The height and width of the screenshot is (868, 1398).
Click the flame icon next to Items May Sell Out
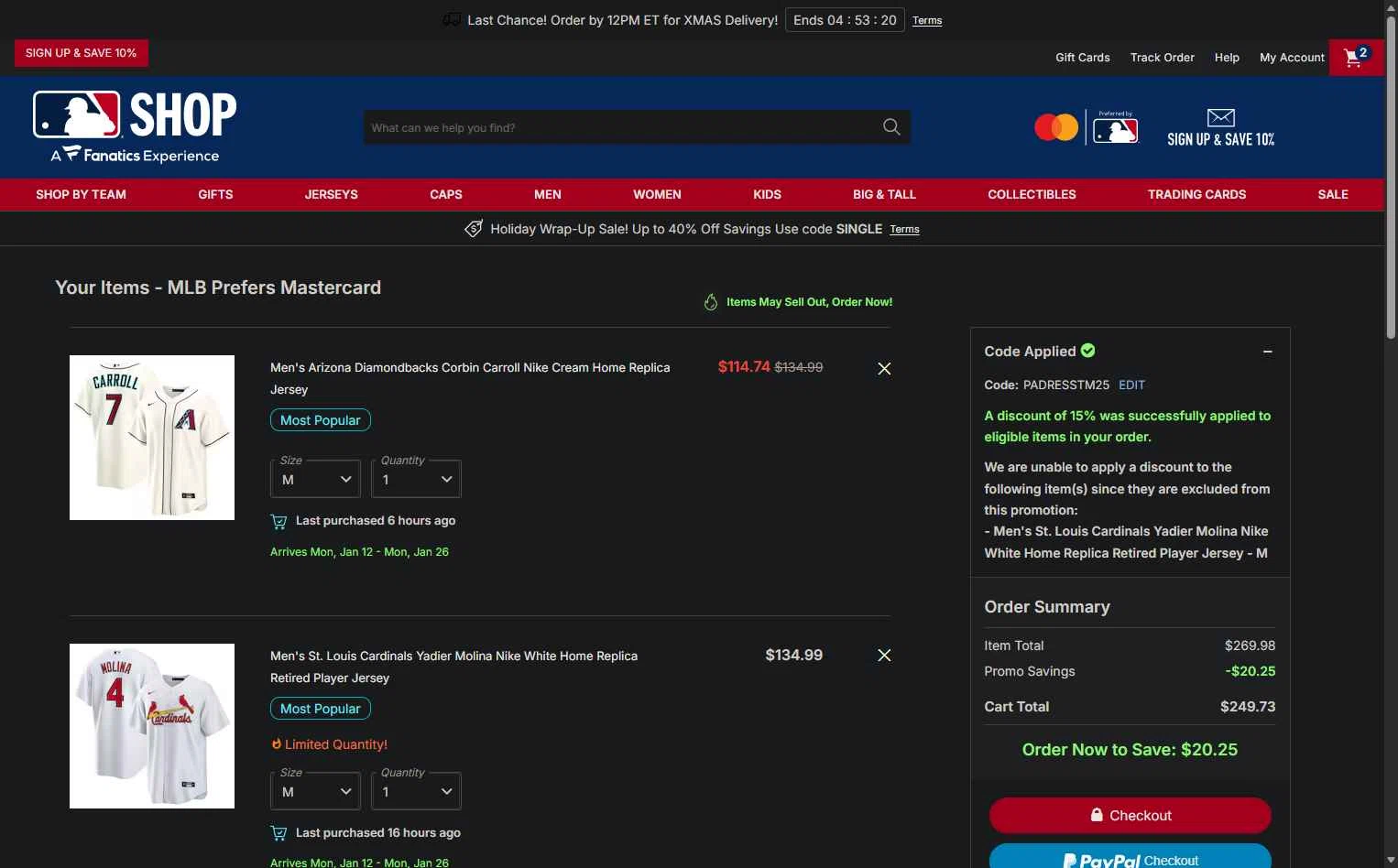(711, 301)
